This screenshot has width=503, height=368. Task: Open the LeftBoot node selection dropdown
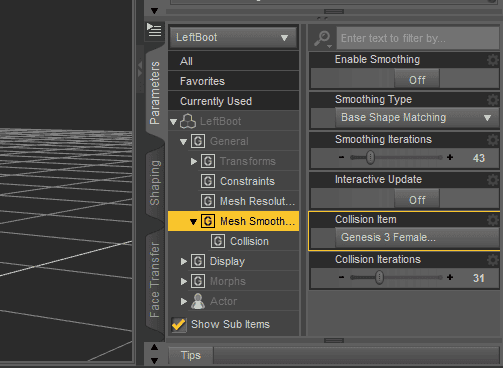[233, 37]
